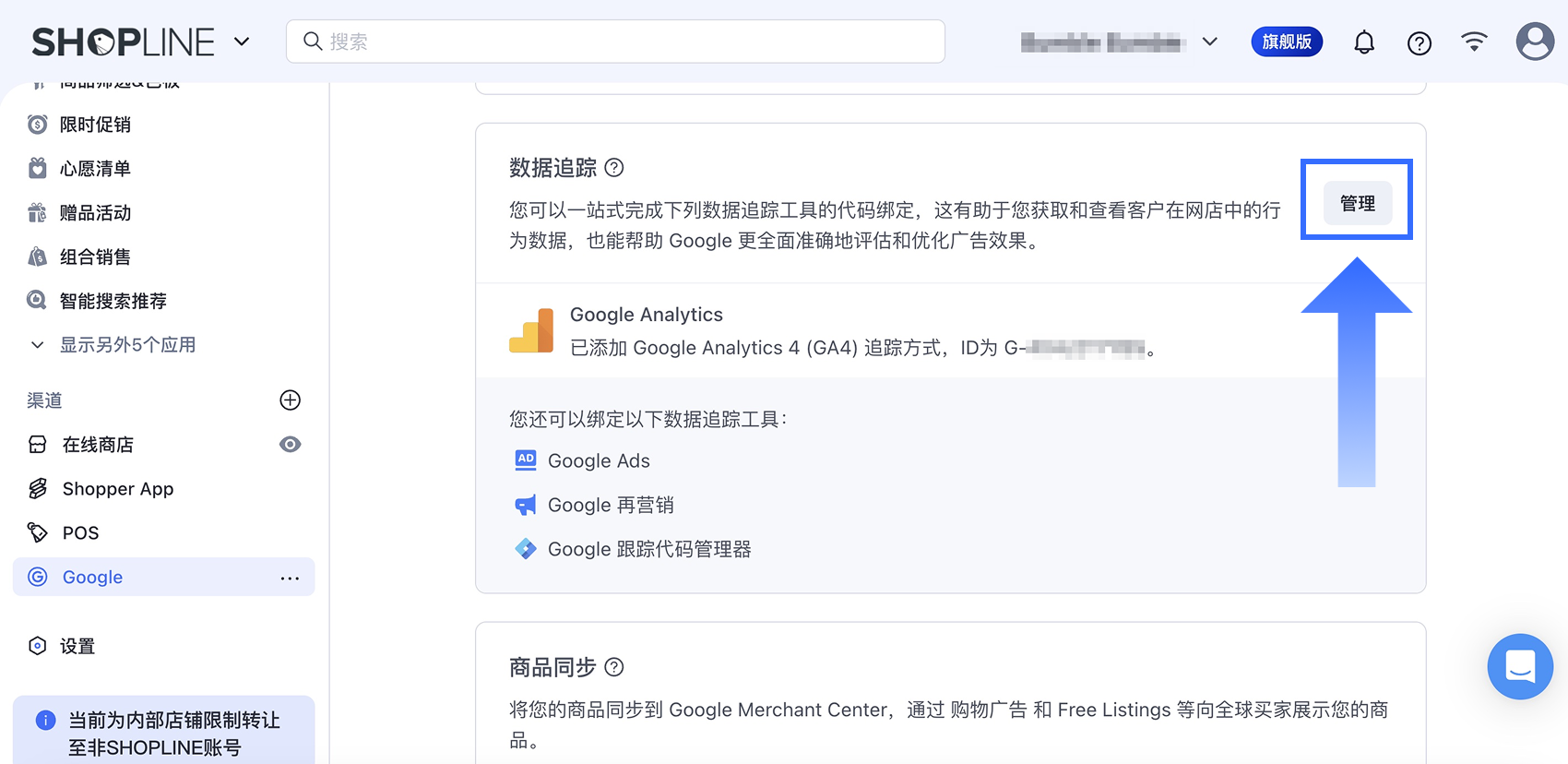Screen dimensions: 1568x764
Task: Open the store name dropdown
Action: [1210, 42]
